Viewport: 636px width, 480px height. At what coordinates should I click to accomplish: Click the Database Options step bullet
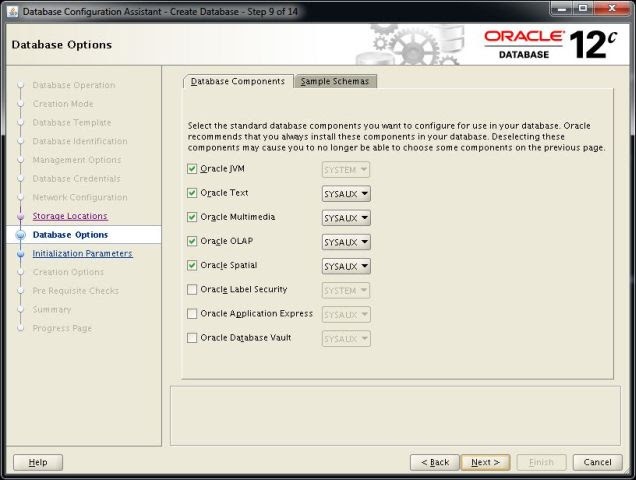[x=21, y=235]
